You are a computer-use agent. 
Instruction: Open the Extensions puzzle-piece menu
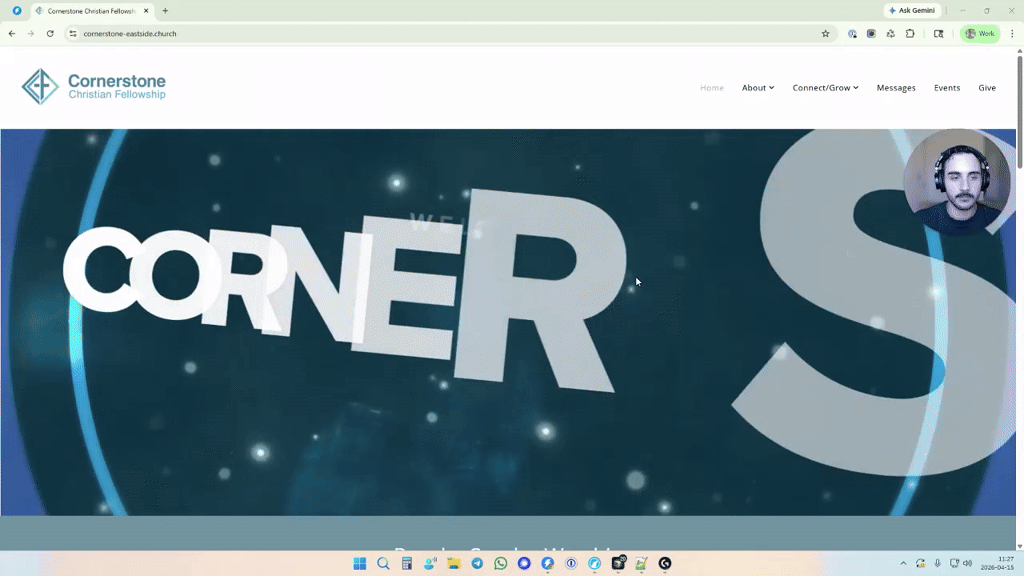[910, 33]
